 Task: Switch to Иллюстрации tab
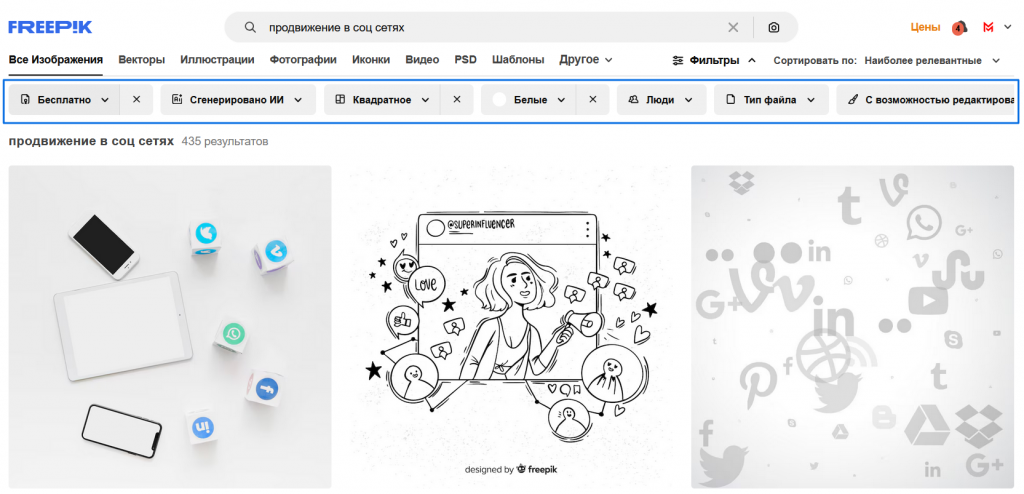click(x=217, y=60)
